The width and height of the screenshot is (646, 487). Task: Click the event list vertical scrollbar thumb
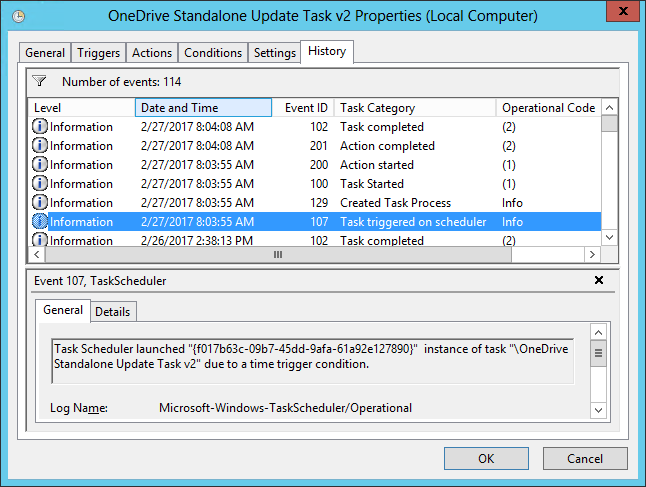[609, 124]
